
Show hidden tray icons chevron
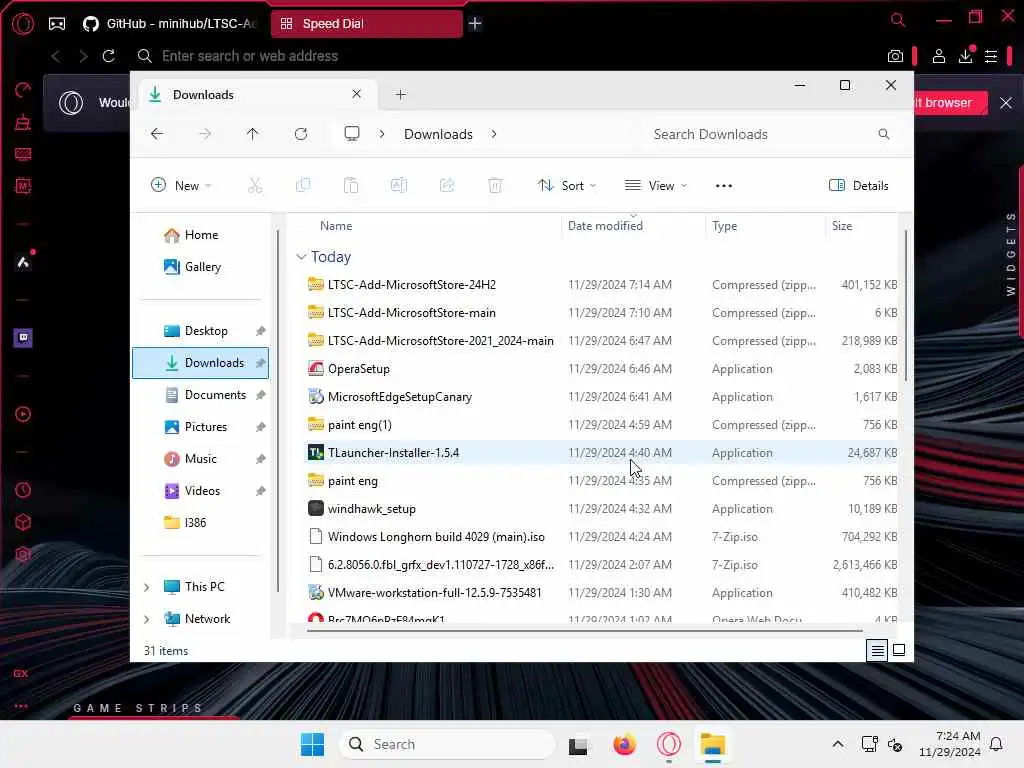838,744
